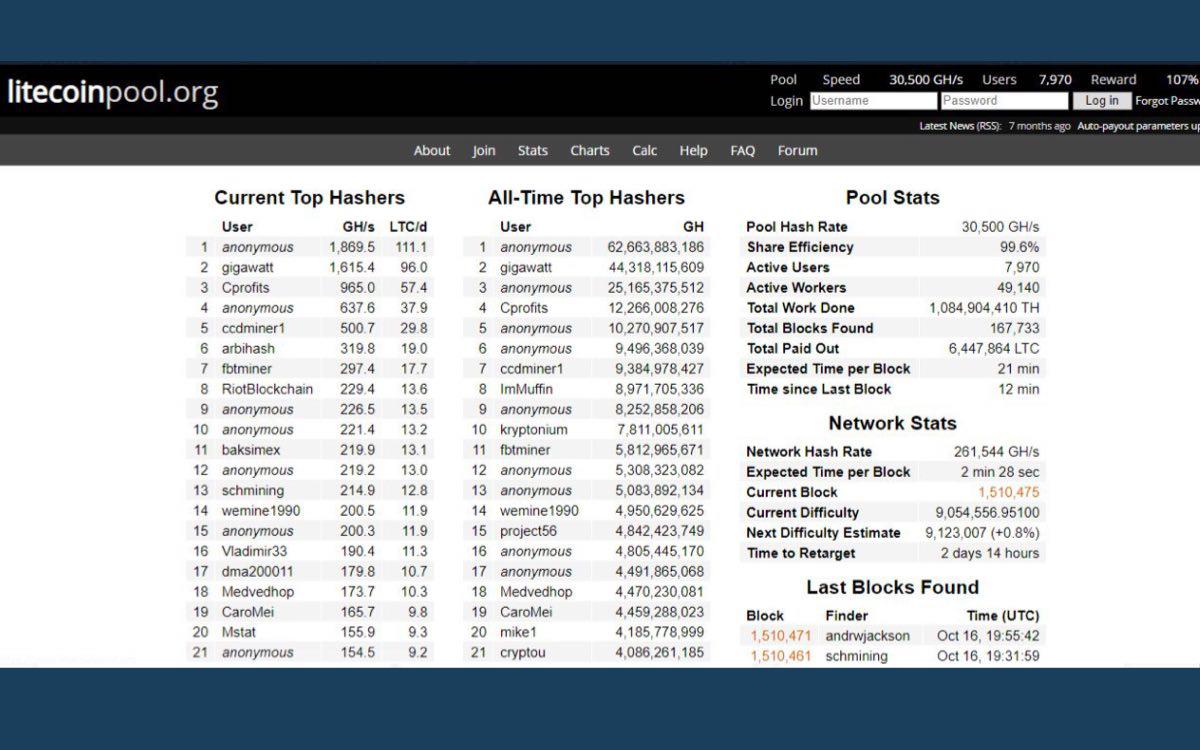This screenshot has height=750, width=1200.
Task: Open the Current Block number 1,510,475
Action: 1008,493
